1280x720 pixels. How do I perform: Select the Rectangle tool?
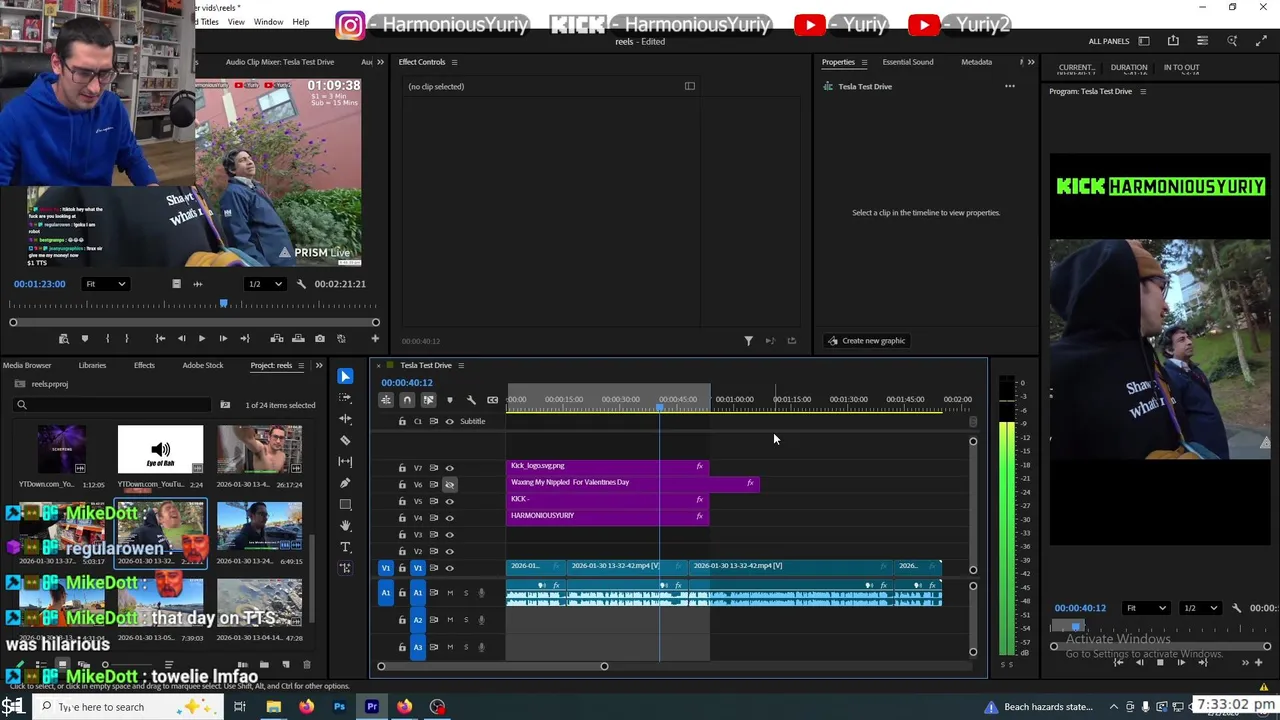pos(345,504)
